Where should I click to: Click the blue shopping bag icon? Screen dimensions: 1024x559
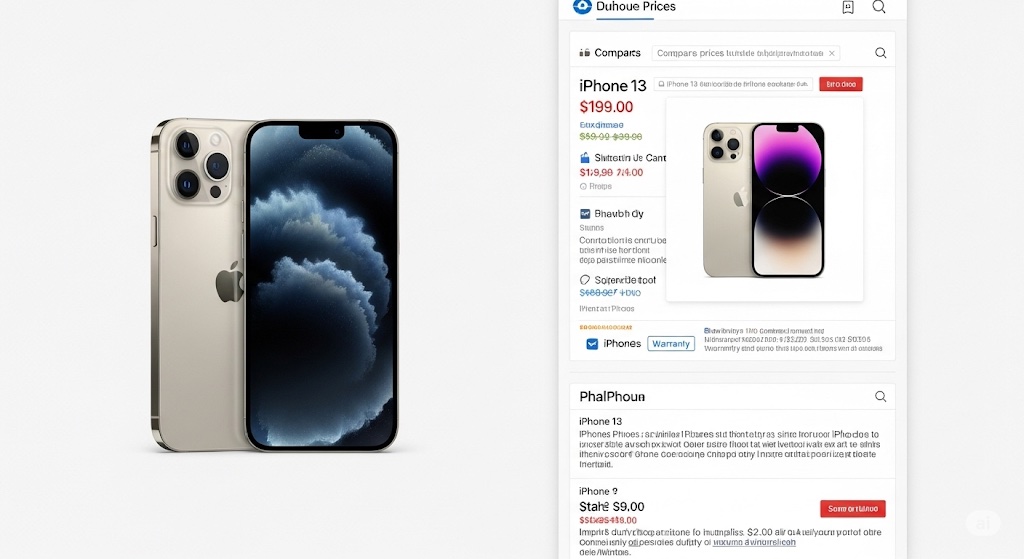(x=585, y=157)
